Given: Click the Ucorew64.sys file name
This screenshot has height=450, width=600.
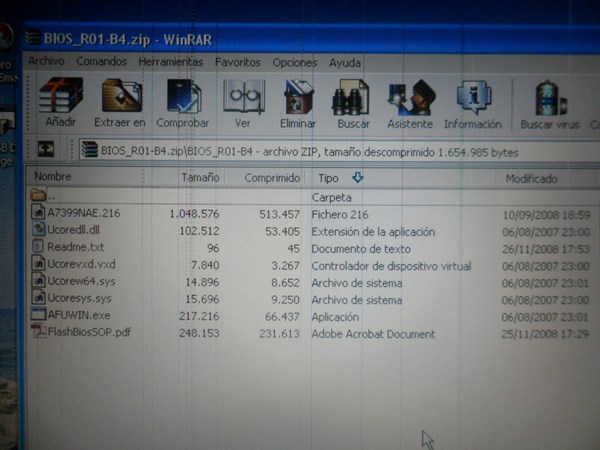Looking at the screenshot, I should point(81,281).
